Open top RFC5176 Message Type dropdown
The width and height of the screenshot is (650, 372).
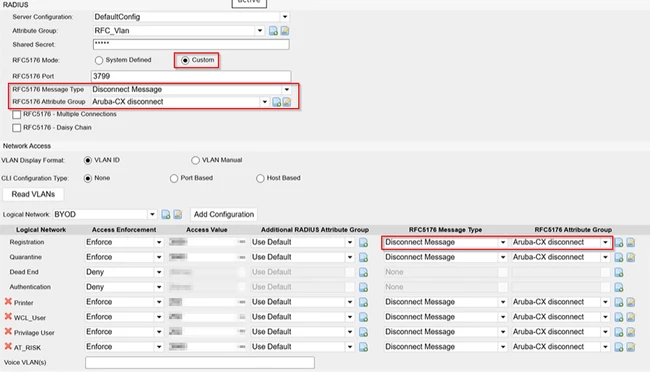click(286, 90)
